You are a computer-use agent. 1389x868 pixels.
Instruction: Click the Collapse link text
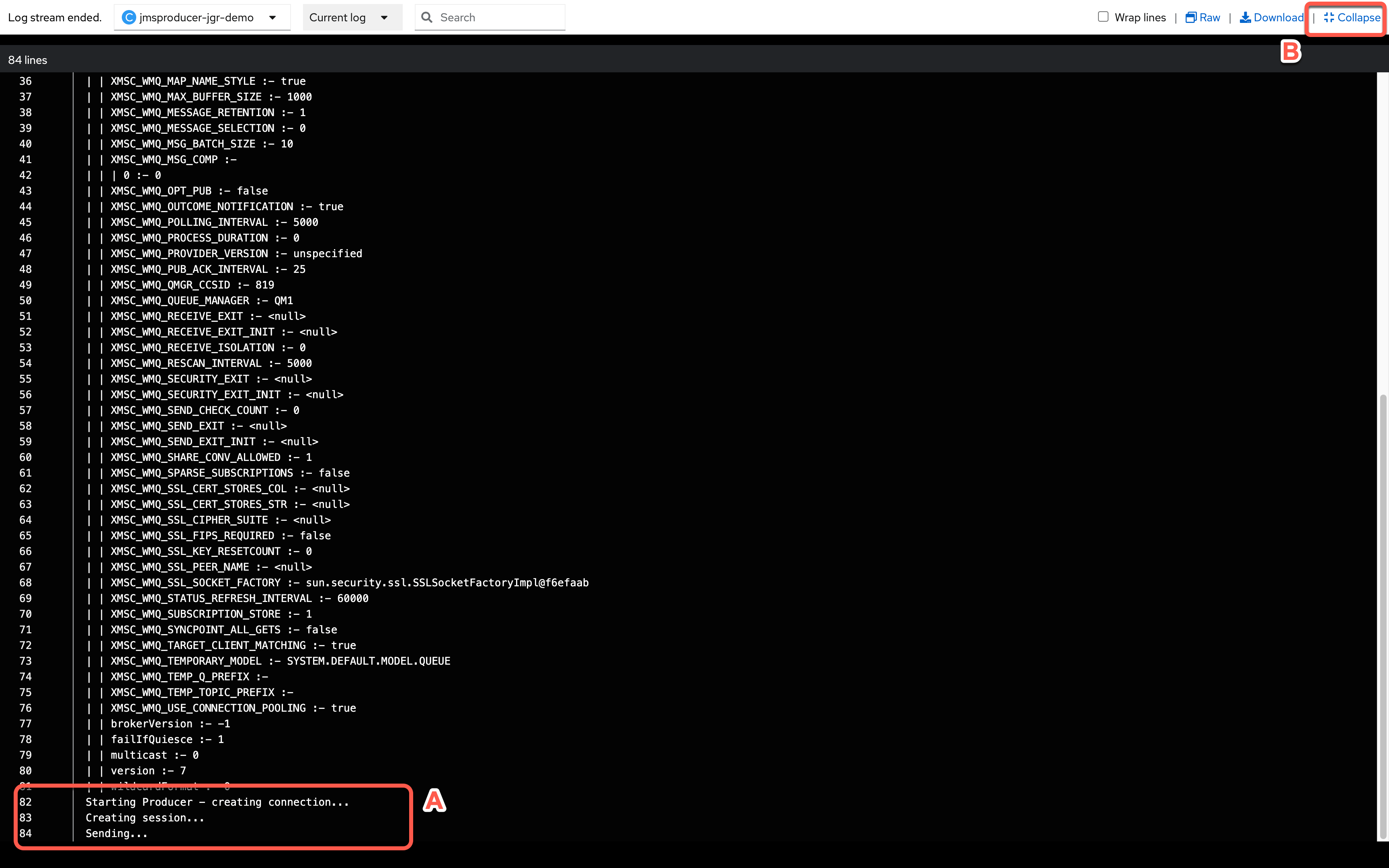(x=1358, y=17)
